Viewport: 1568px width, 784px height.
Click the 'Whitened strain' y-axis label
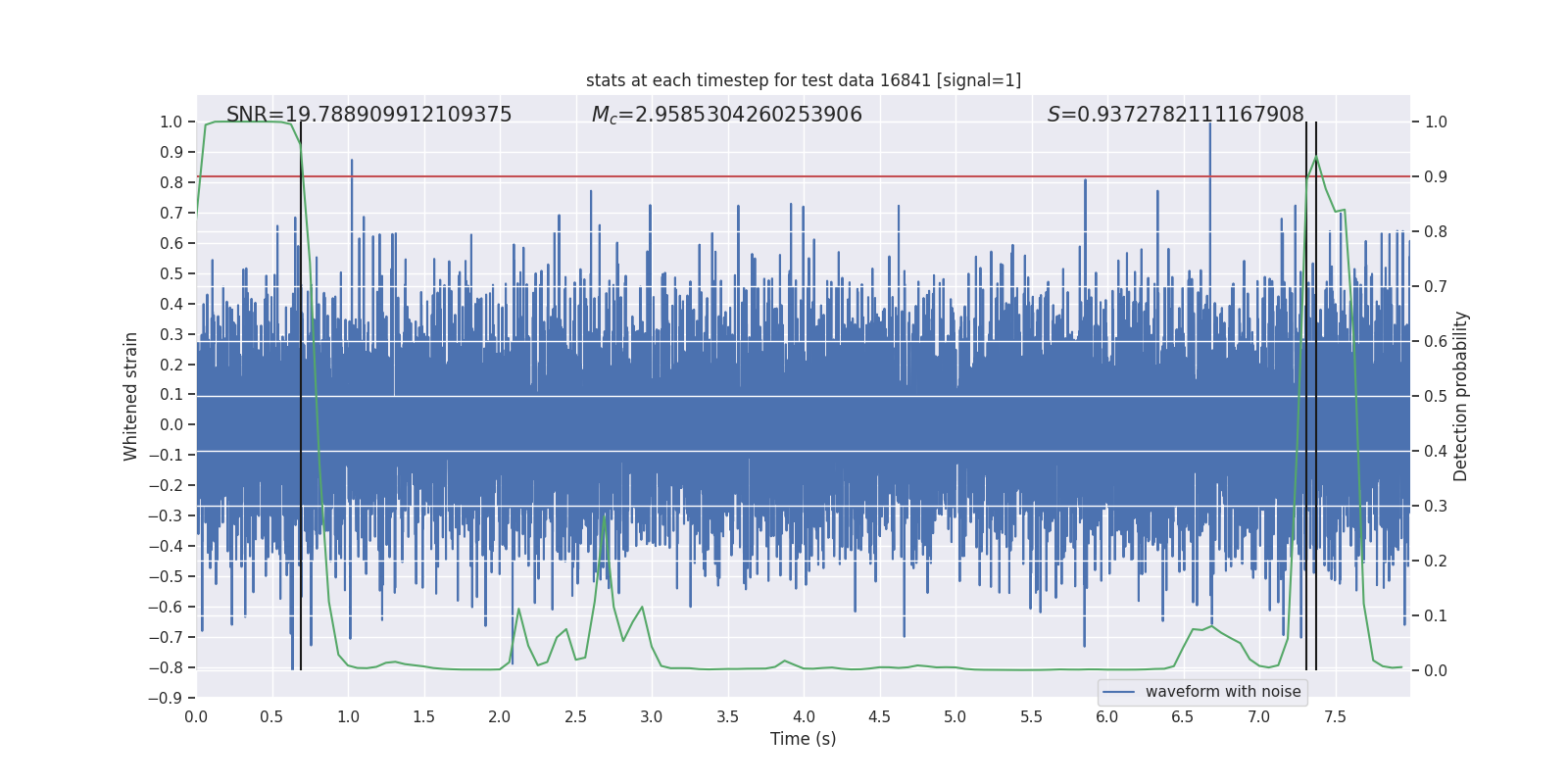[130, 396]
